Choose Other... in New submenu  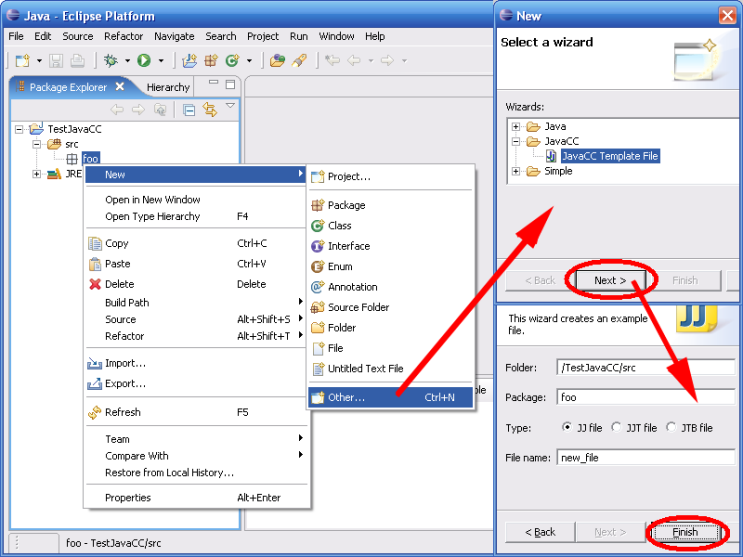[390, 397]
